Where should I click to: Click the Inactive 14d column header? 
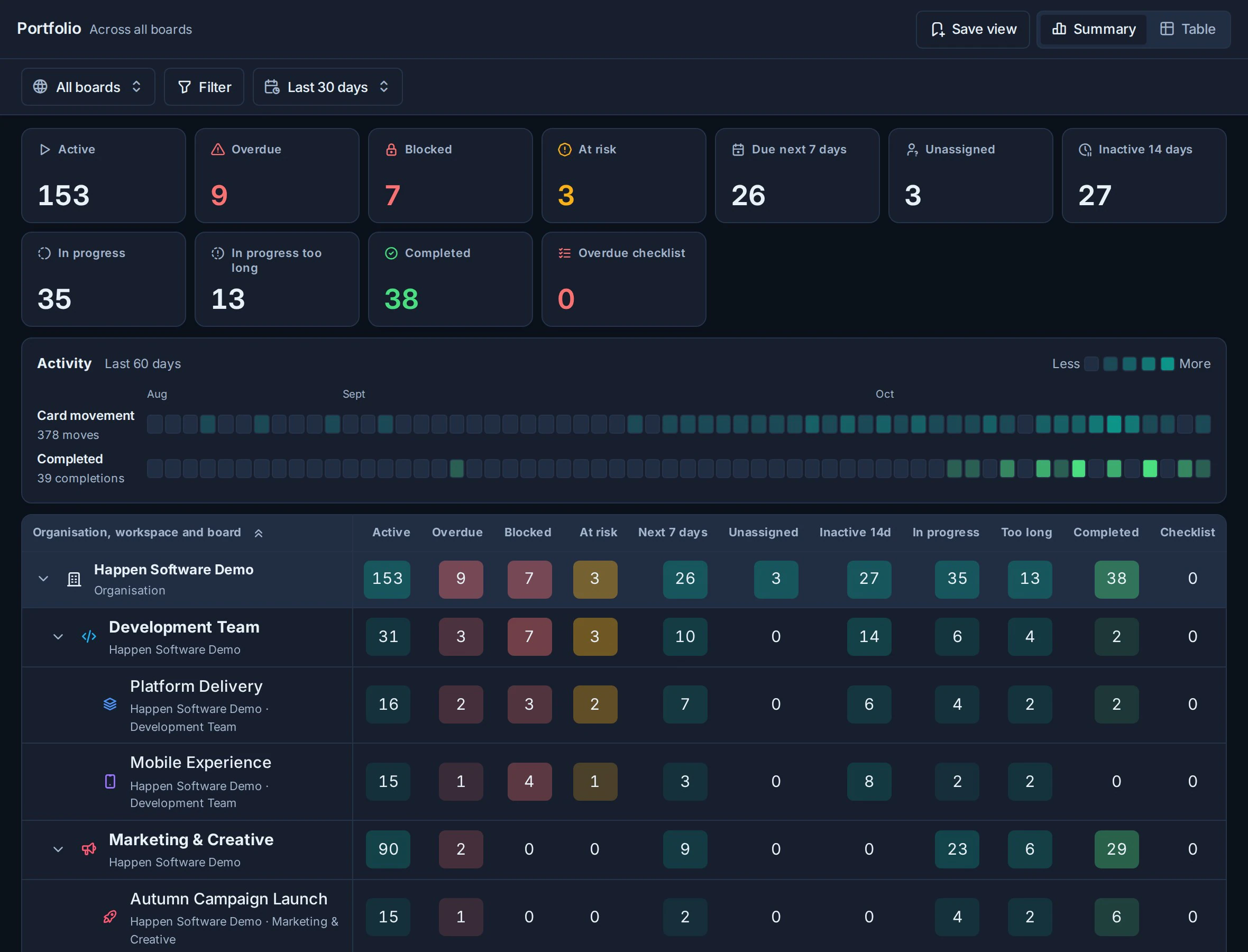pyautogui.click(x=855, y=533)
